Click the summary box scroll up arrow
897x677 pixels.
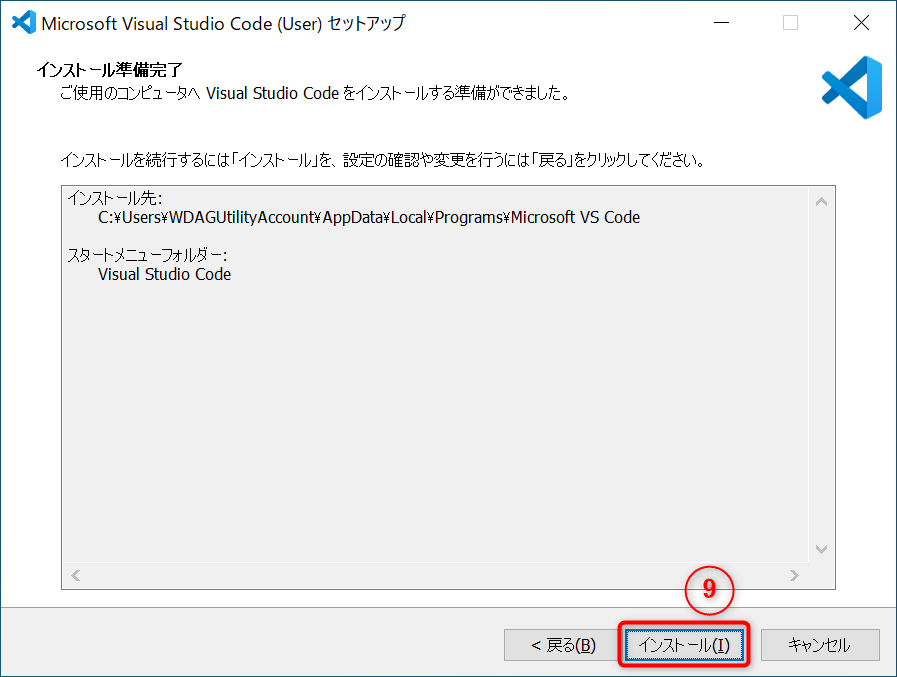coord(821,201)
